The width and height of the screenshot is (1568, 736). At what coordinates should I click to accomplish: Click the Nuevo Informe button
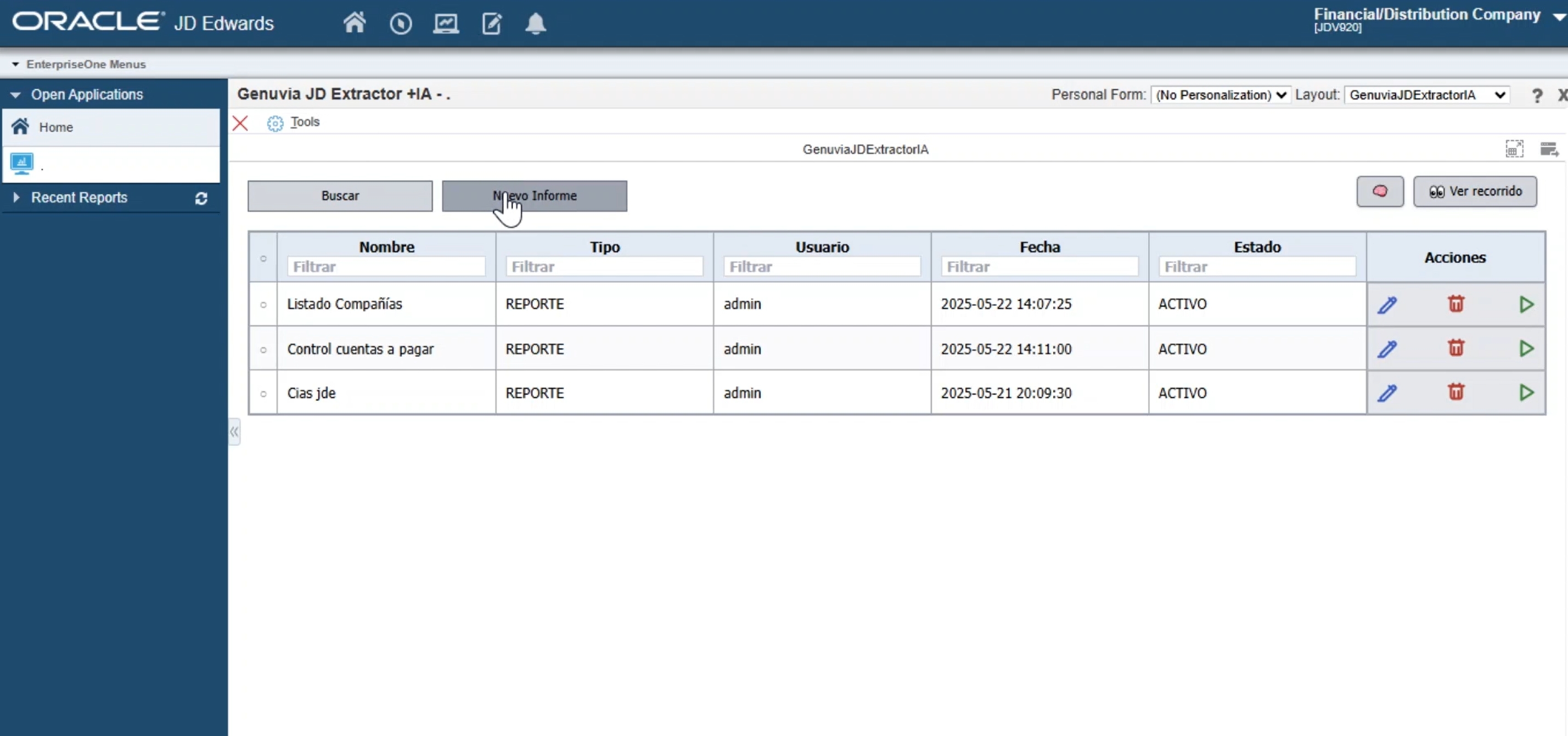coord(535,195)
